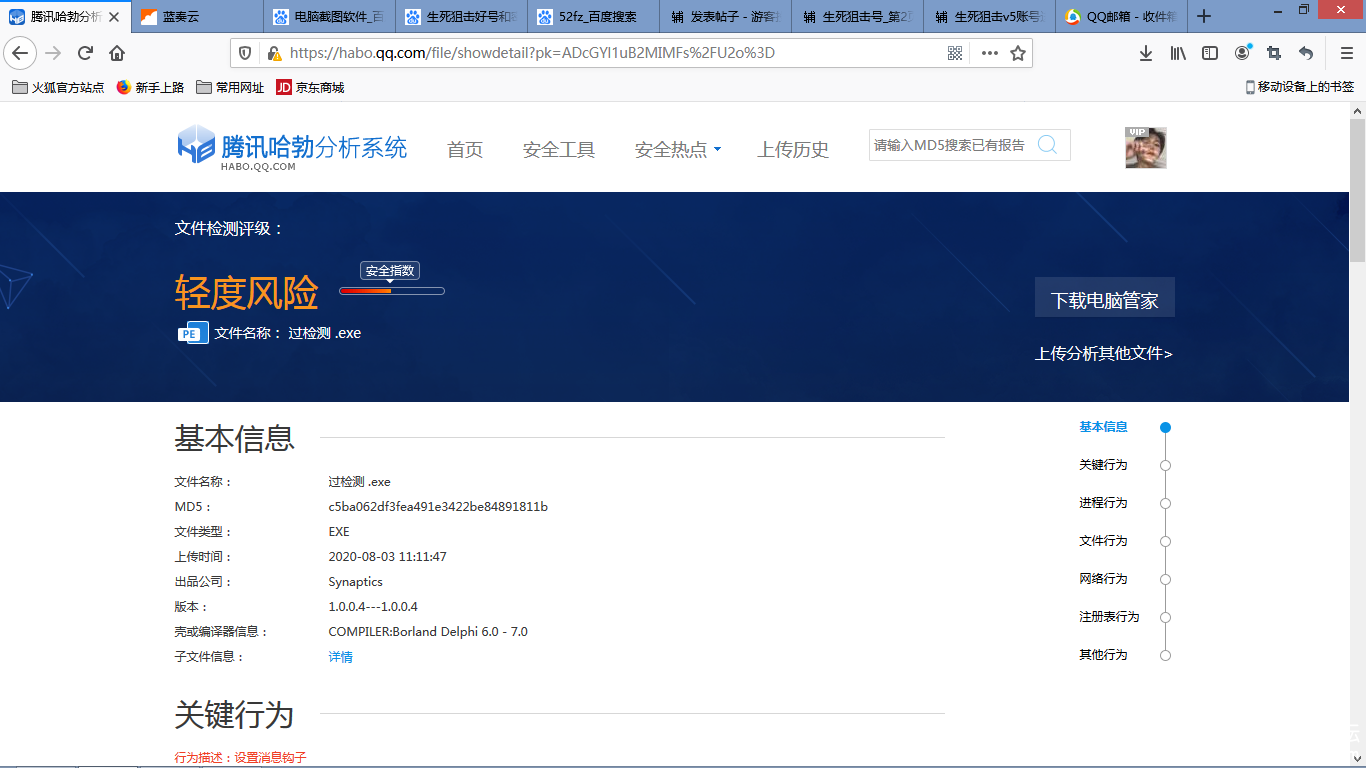The width and height of the screenshot is (1366, 768).
Task: Switch to the 生死狙击v5账号 tab
Action: (x=989, y=16)
